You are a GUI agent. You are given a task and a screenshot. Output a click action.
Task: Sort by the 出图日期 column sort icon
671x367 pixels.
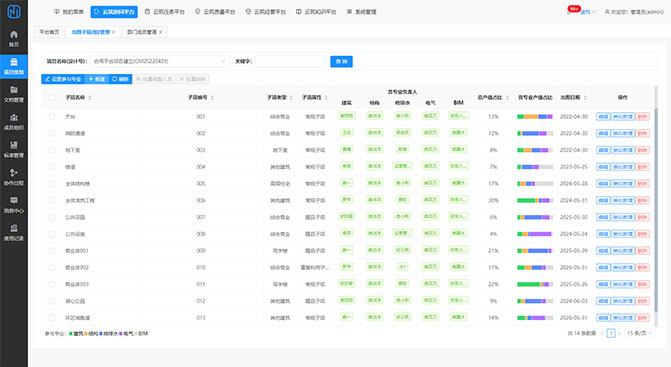(585, 98)
